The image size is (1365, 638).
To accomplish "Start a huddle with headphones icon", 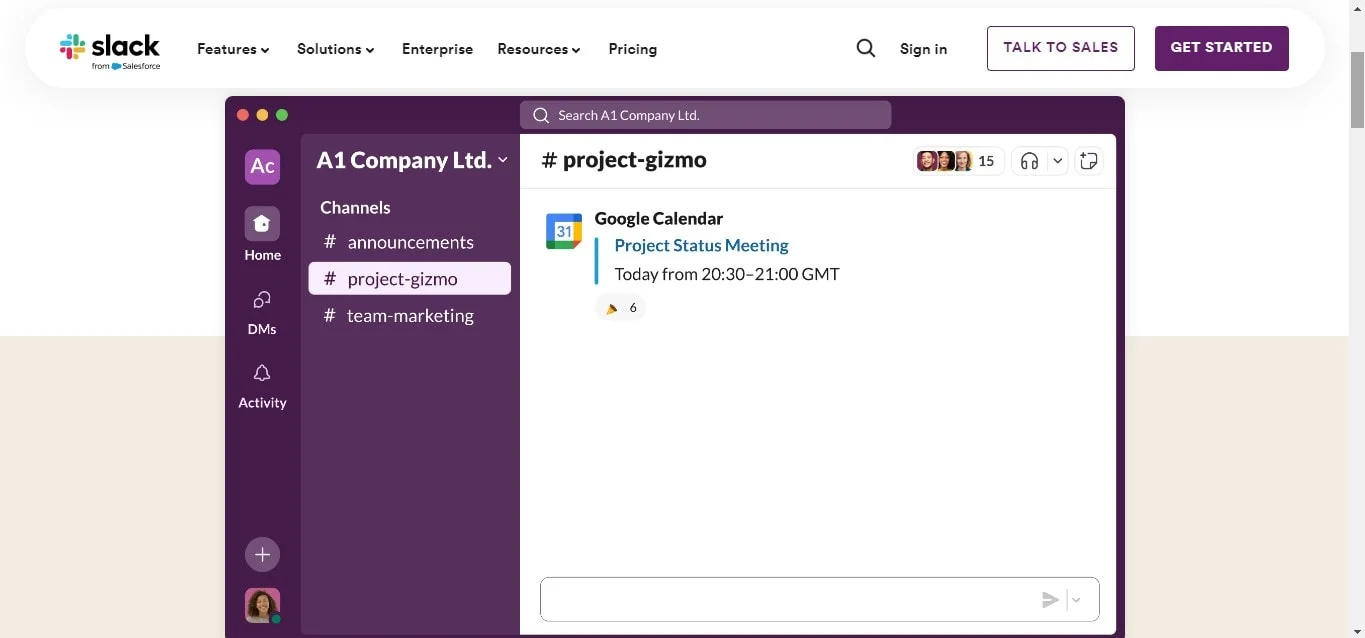I will pyautogui.click(x=1030, y=161).
